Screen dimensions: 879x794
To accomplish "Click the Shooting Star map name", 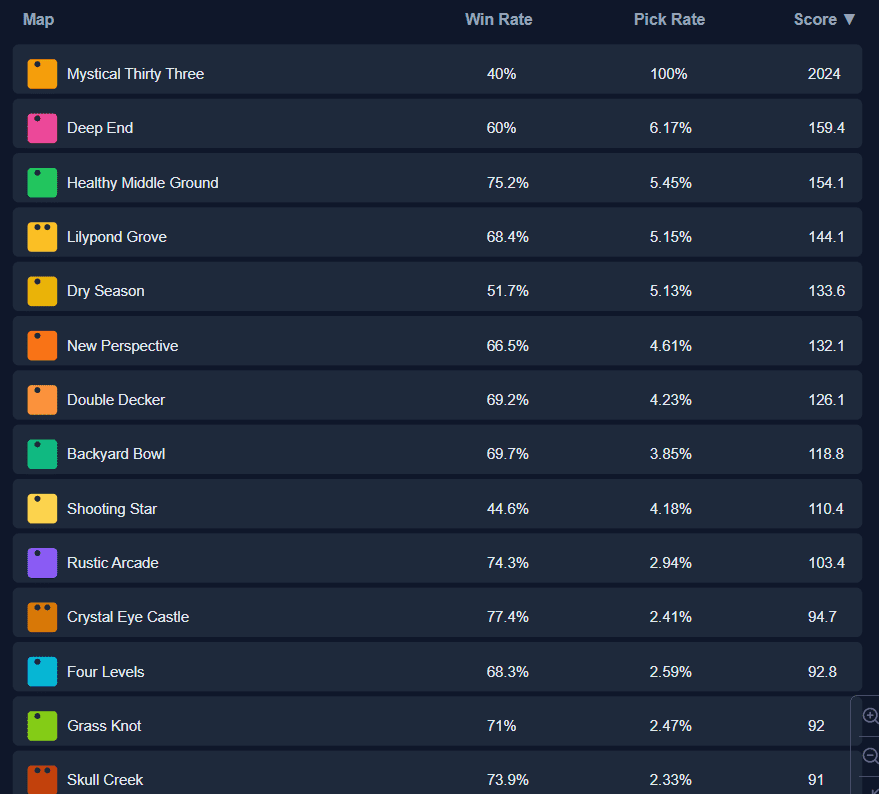I will [x=112, y=509].
